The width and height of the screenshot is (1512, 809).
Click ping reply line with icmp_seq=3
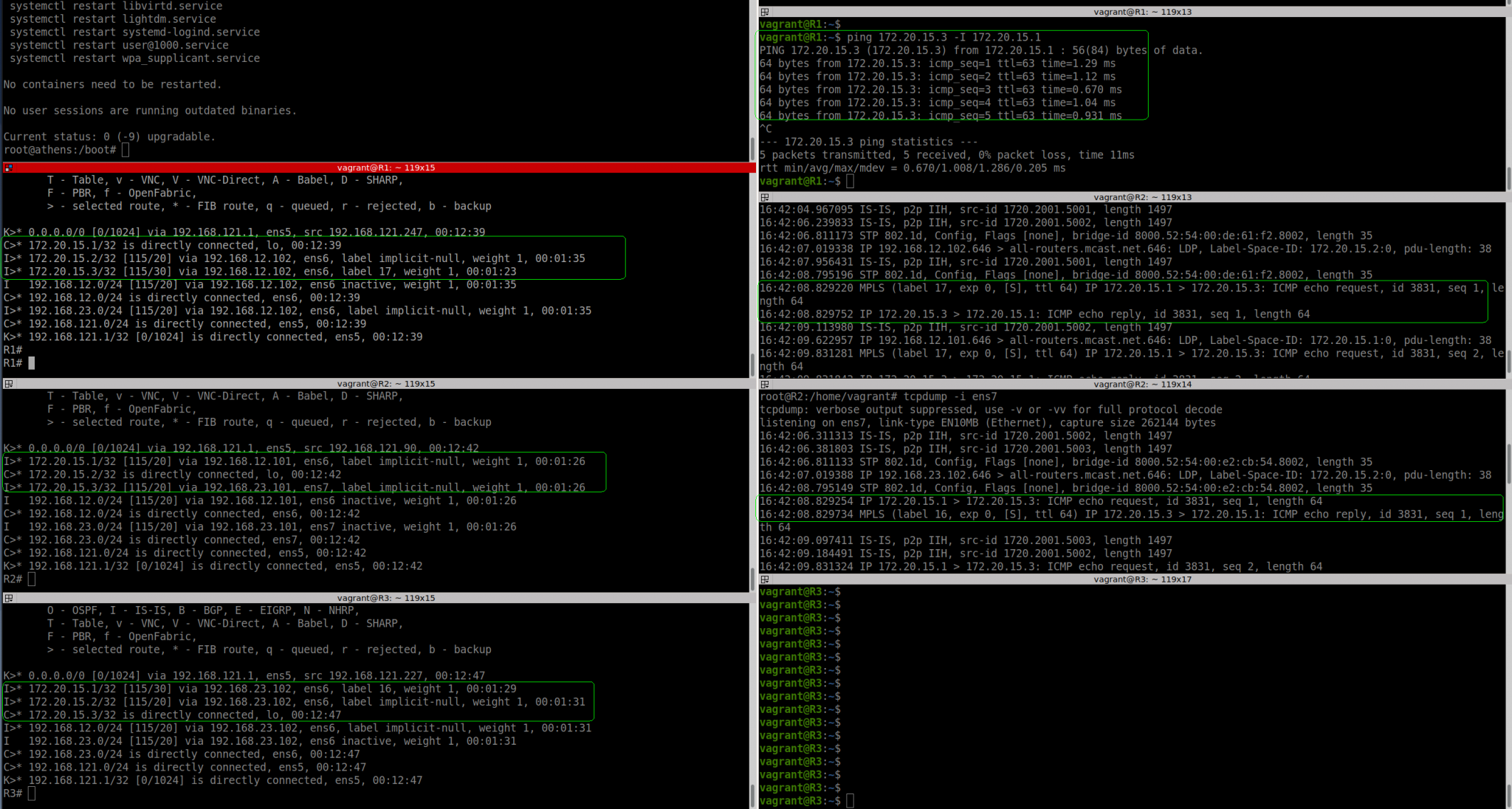click(x=941, y=90)
